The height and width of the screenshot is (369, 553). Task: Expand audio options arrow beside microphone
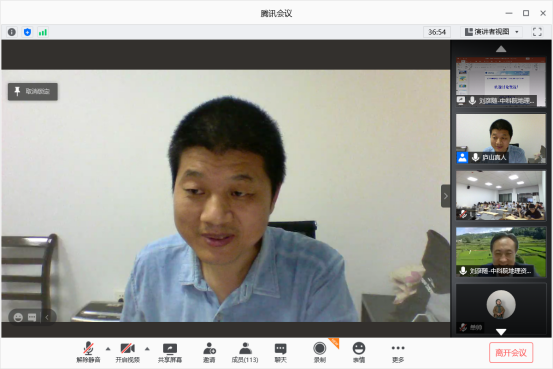(x=108, y=349)
